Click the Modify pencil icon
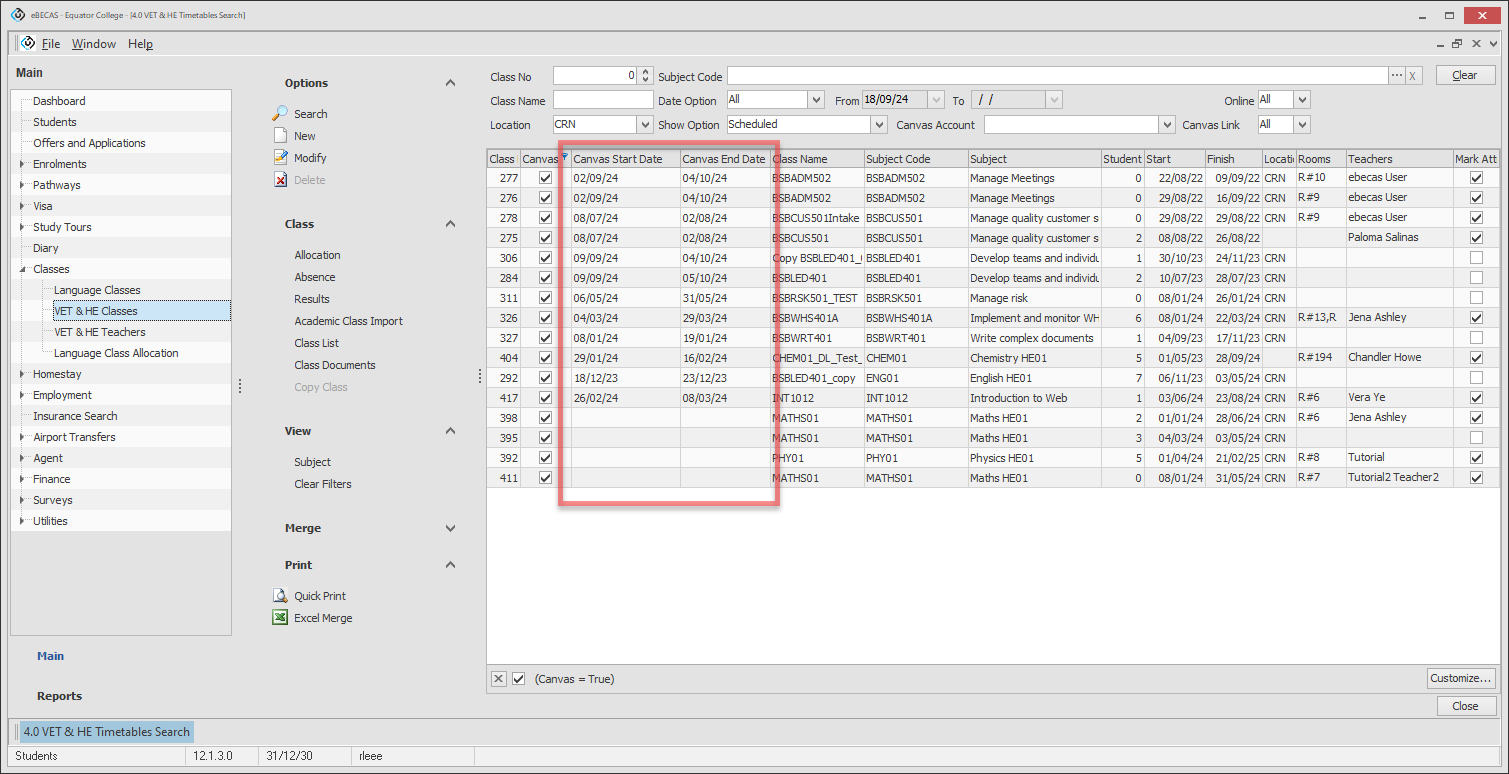The height and width of the screenshot is (774, 1509). click(x=281, y=158)
